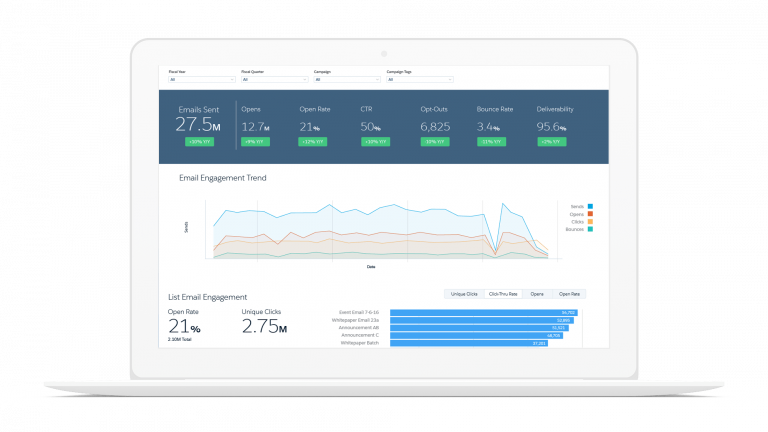Click the Sends legend color swatch
The width and height of the screenshot is (768, 432).
(x=591, y=205)
